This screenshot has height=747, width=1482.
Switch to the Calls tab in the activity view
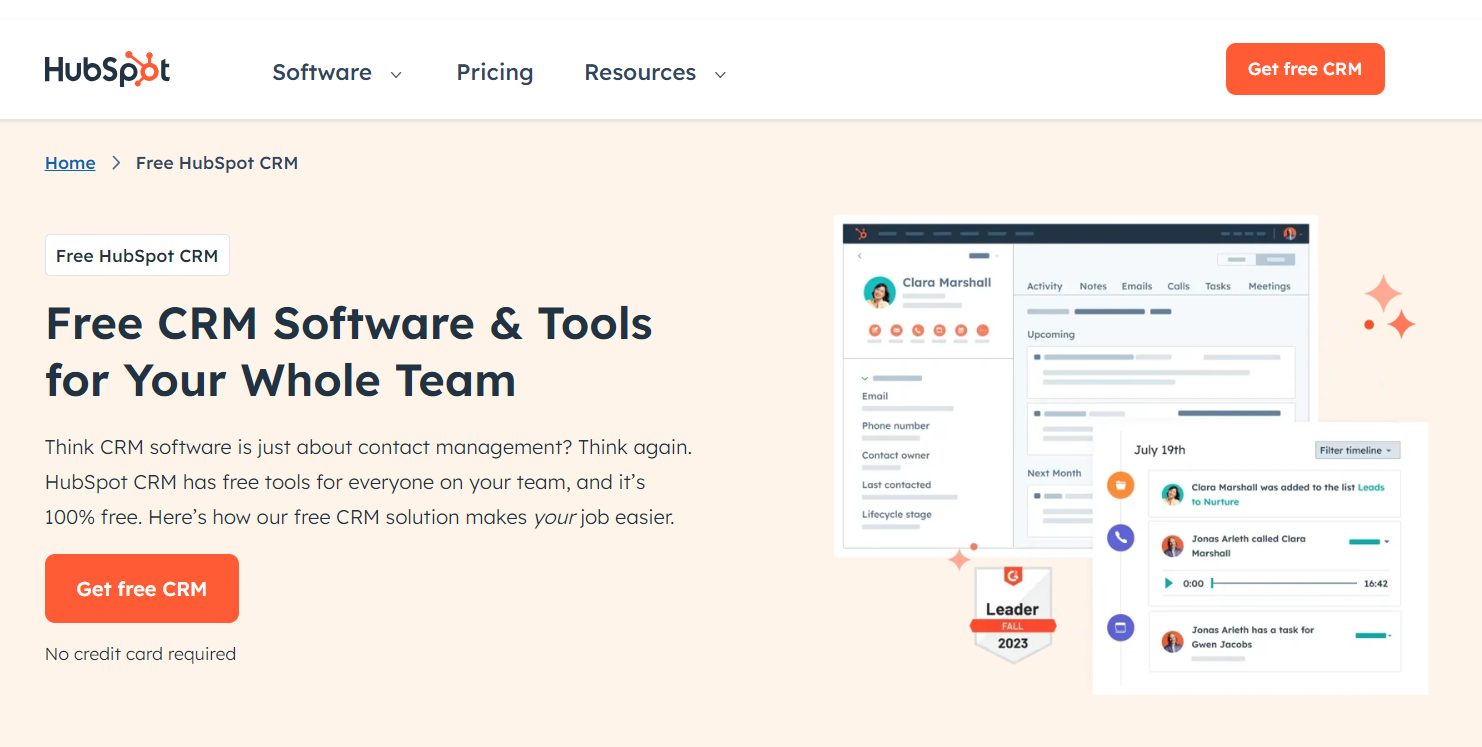[x=1178, y=286]
